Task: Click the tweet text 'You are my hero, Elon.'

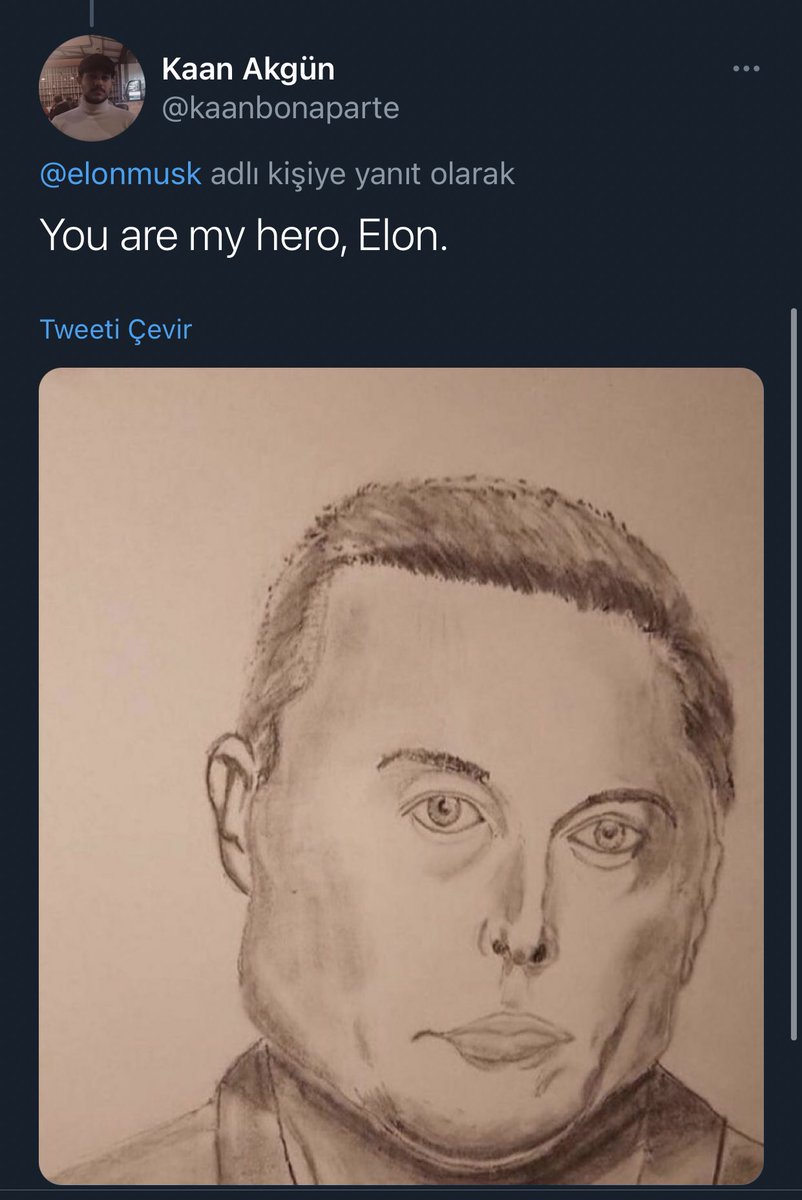Action: 243,235
